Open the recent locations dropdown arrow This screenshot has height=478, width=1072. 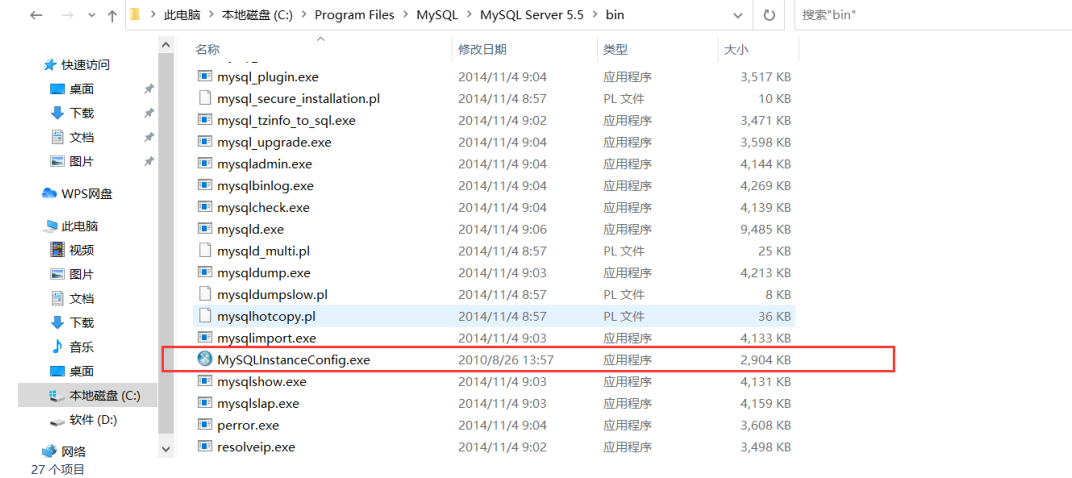coord(93,16)
